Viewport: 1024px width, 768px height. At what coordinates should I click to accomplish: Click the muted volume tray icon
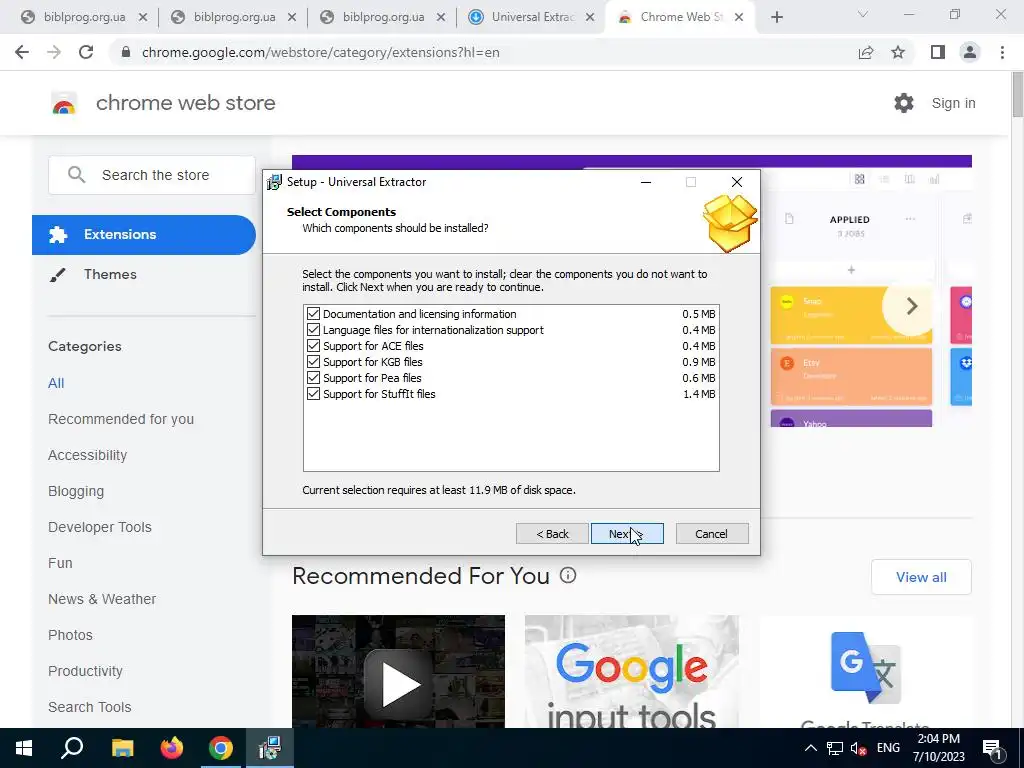pyautogui.click(x=858, y=748)
